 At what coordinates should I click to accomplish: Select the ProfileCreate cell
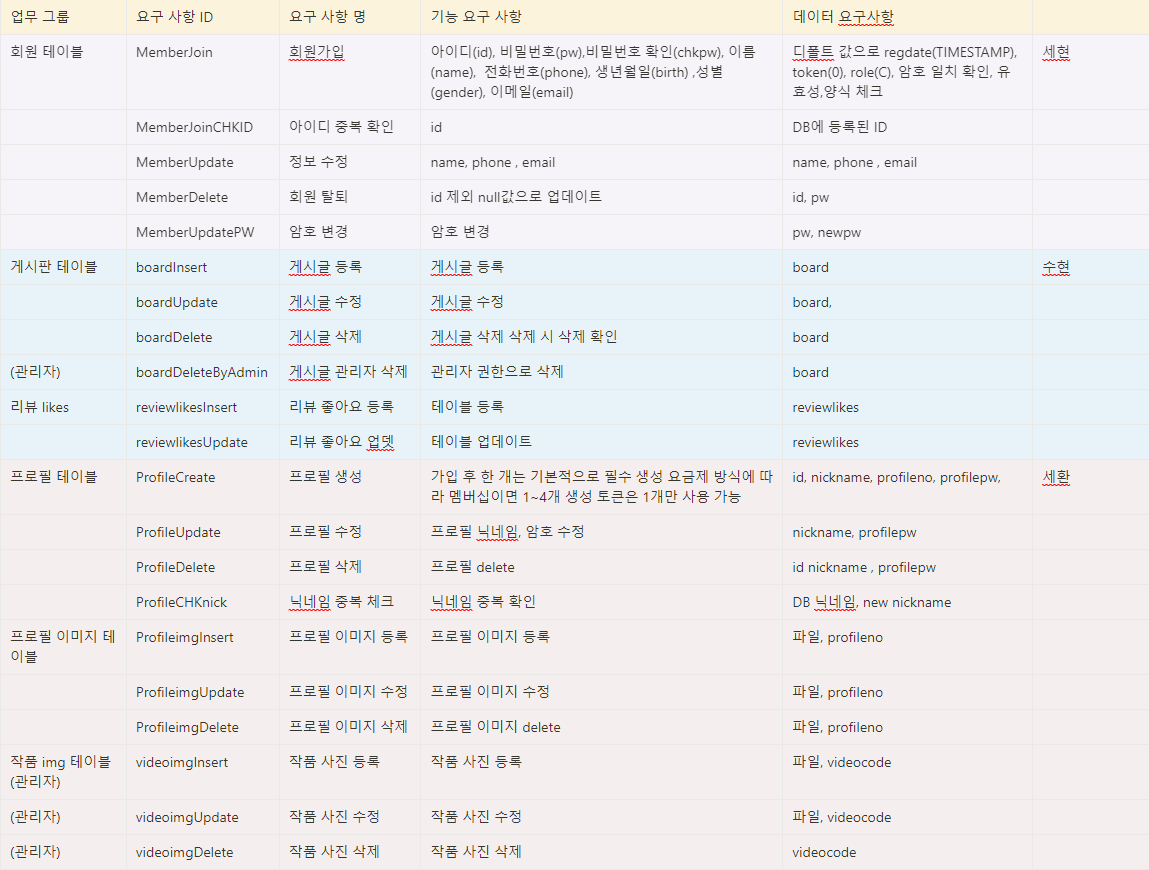(x=202, y=487)
